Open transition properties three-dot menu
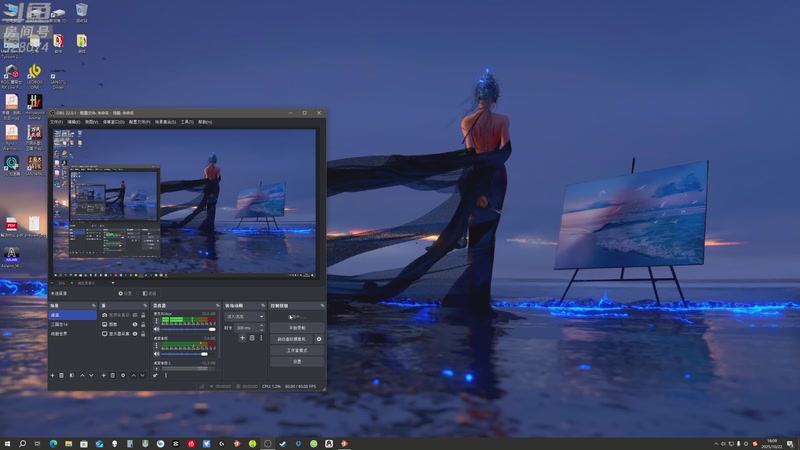Image resolution: width=800 pixels, height=450 pixels. click(261, 338)
